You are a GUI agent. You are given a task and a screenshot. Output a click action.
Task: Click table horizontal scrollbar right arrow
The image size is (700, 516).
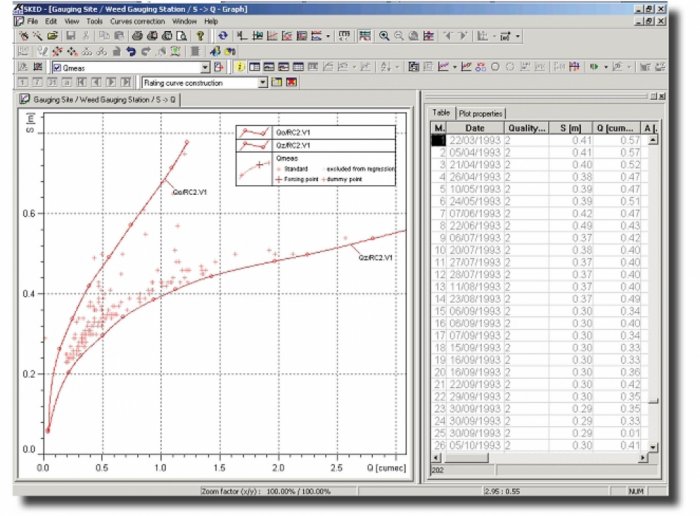[x=643, y=458]
